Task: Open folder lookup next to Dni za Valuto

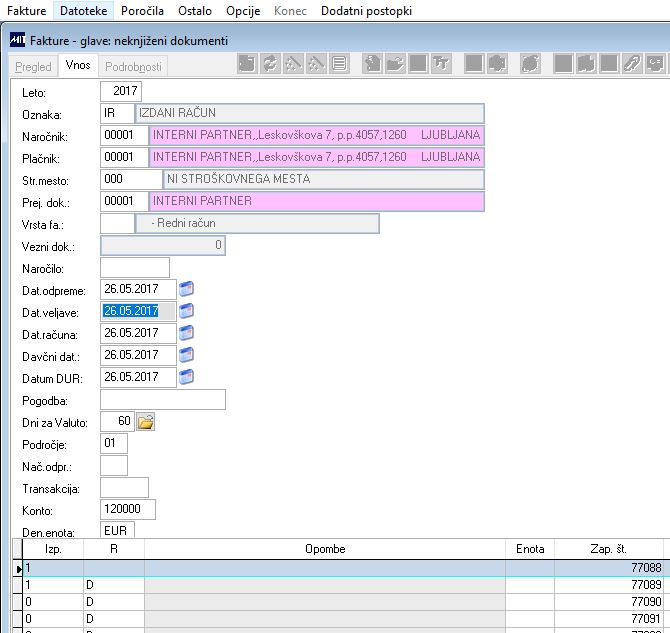Action: [146, 422]
